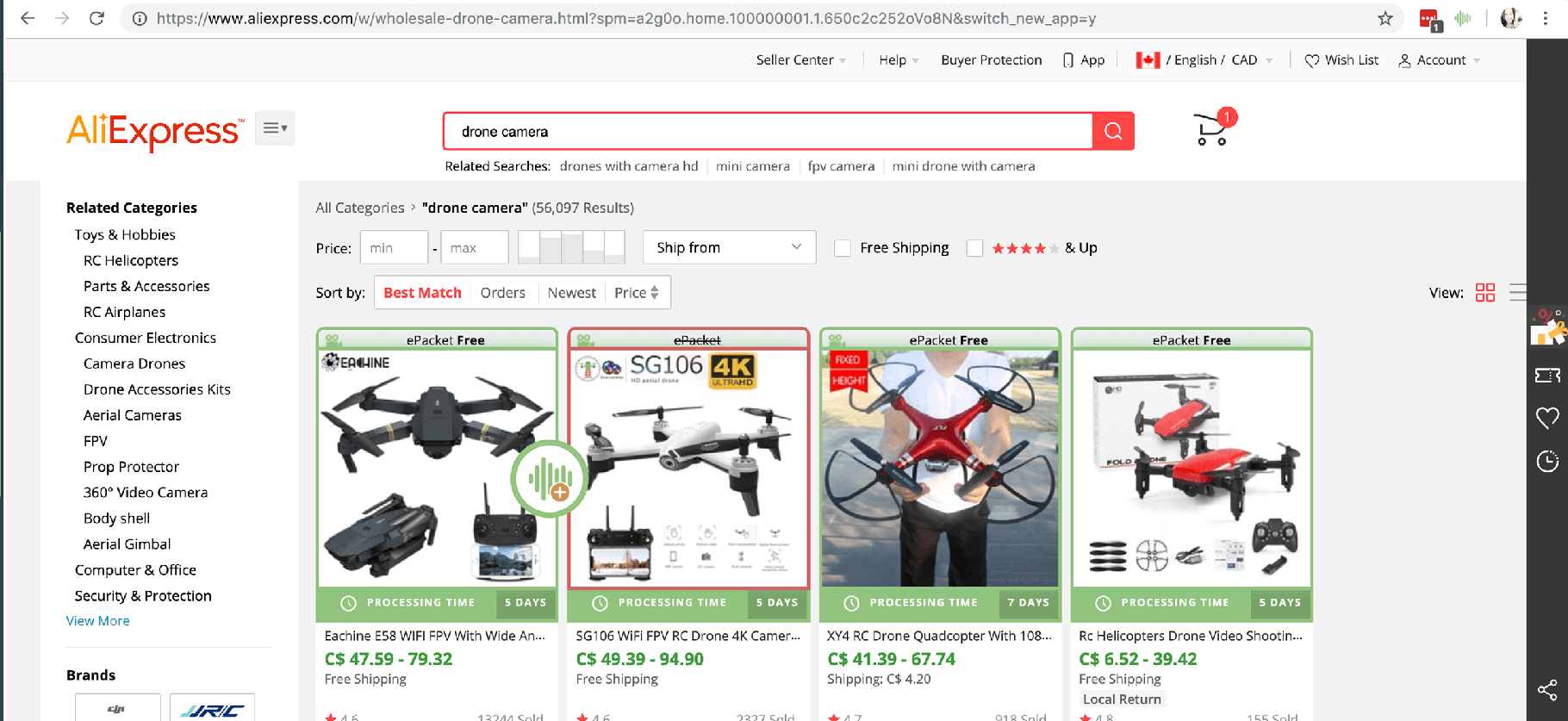Select Parts & Accessories category
Screen dimensions: 1568x721
[x=146, y=286]
